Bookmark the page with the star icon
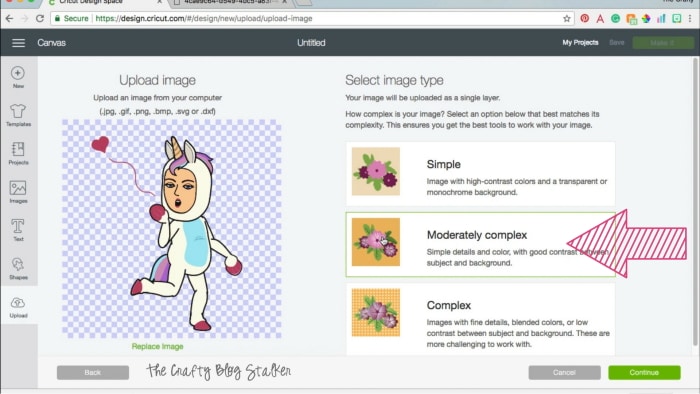Screen dimensions: 700x394 [567, 19]
